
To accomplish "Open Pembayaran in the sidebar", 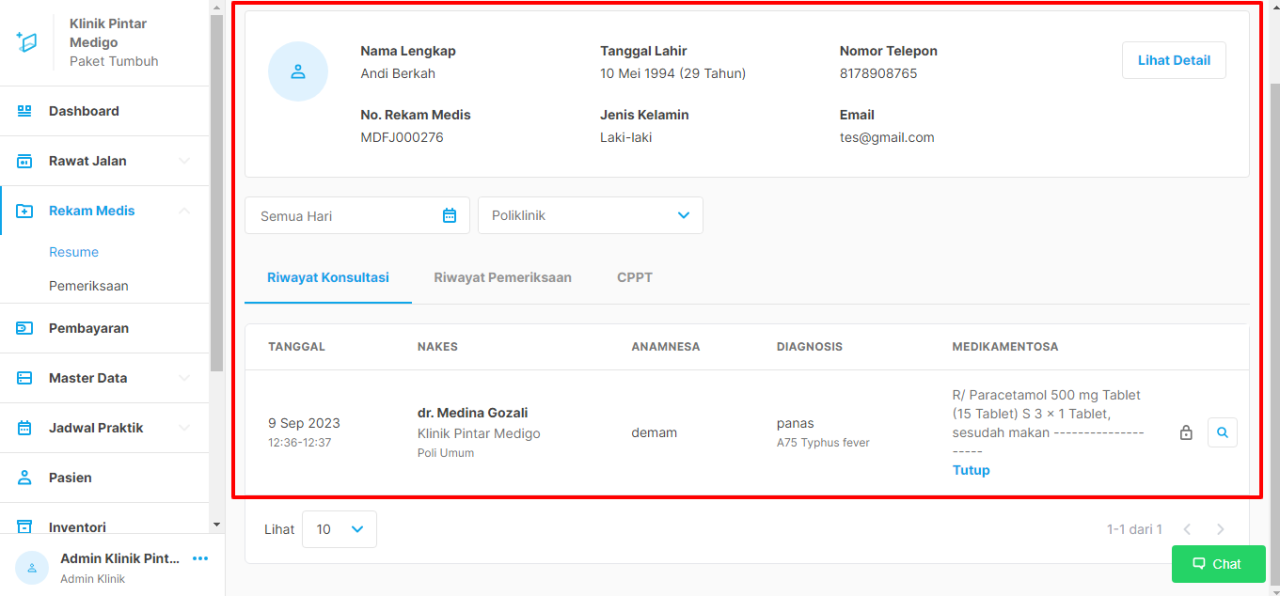I will tap(89, 328).
